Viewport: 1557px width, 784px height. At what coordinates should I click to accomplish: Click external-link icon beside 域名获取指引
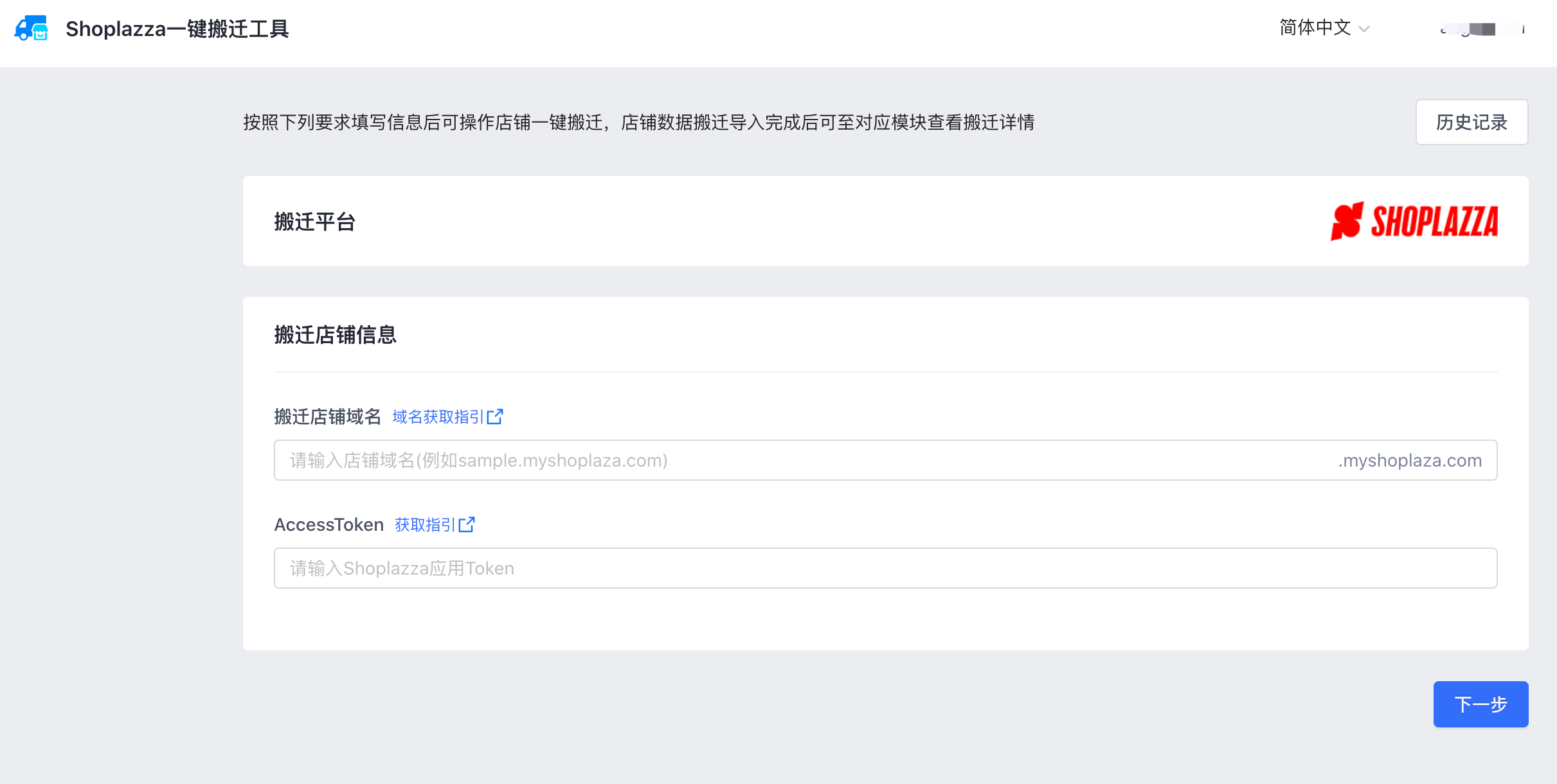pos(495,416)
